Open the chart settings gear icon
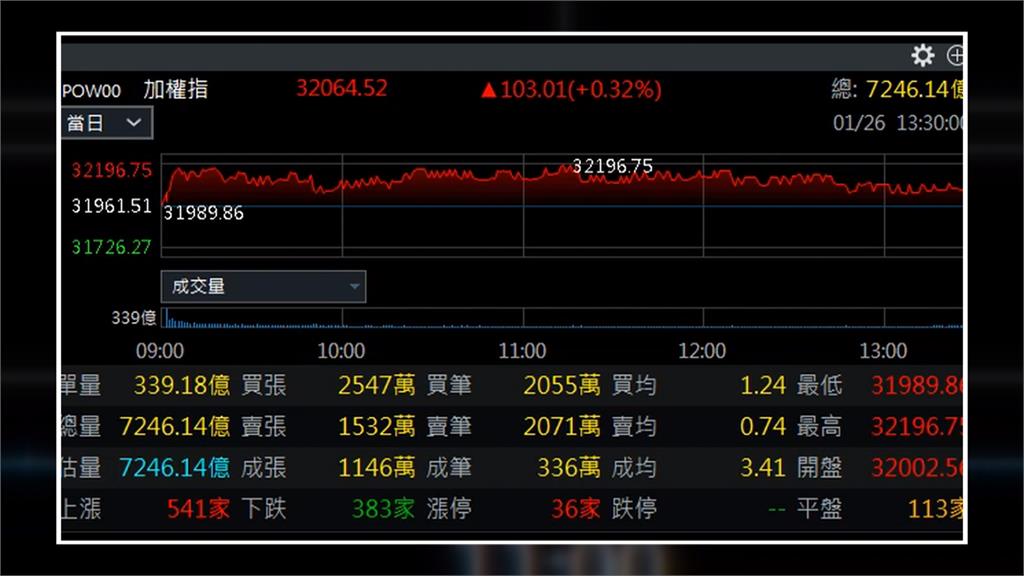Viewport: 1024px width, 576px height. pos(921,55)
